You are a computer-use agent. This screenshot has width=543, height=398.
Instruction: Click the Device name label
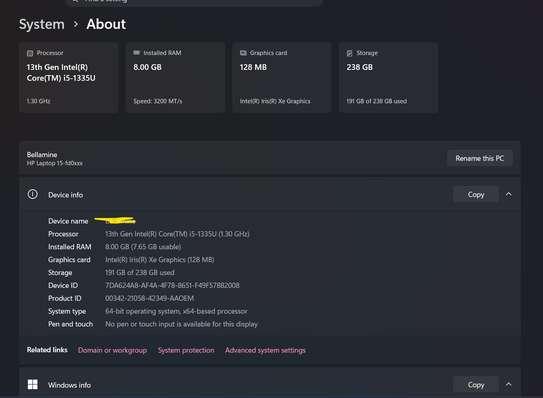tap(68, 221)
